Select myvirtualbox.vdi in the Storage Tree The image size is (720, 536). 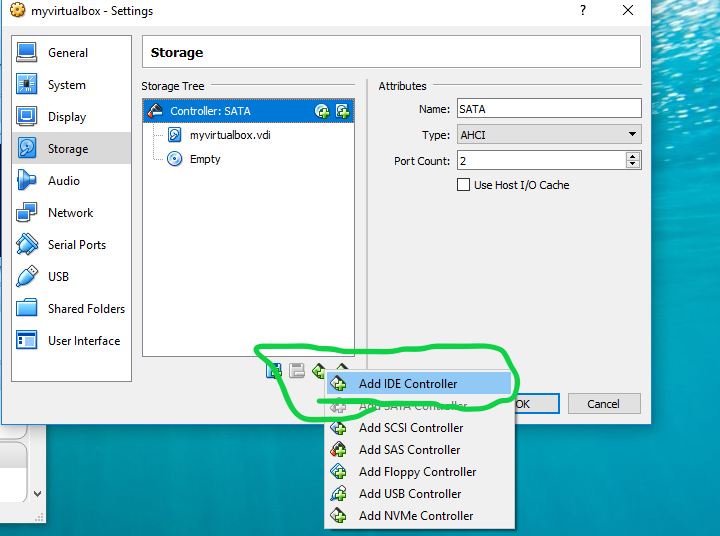coord(231,135)
